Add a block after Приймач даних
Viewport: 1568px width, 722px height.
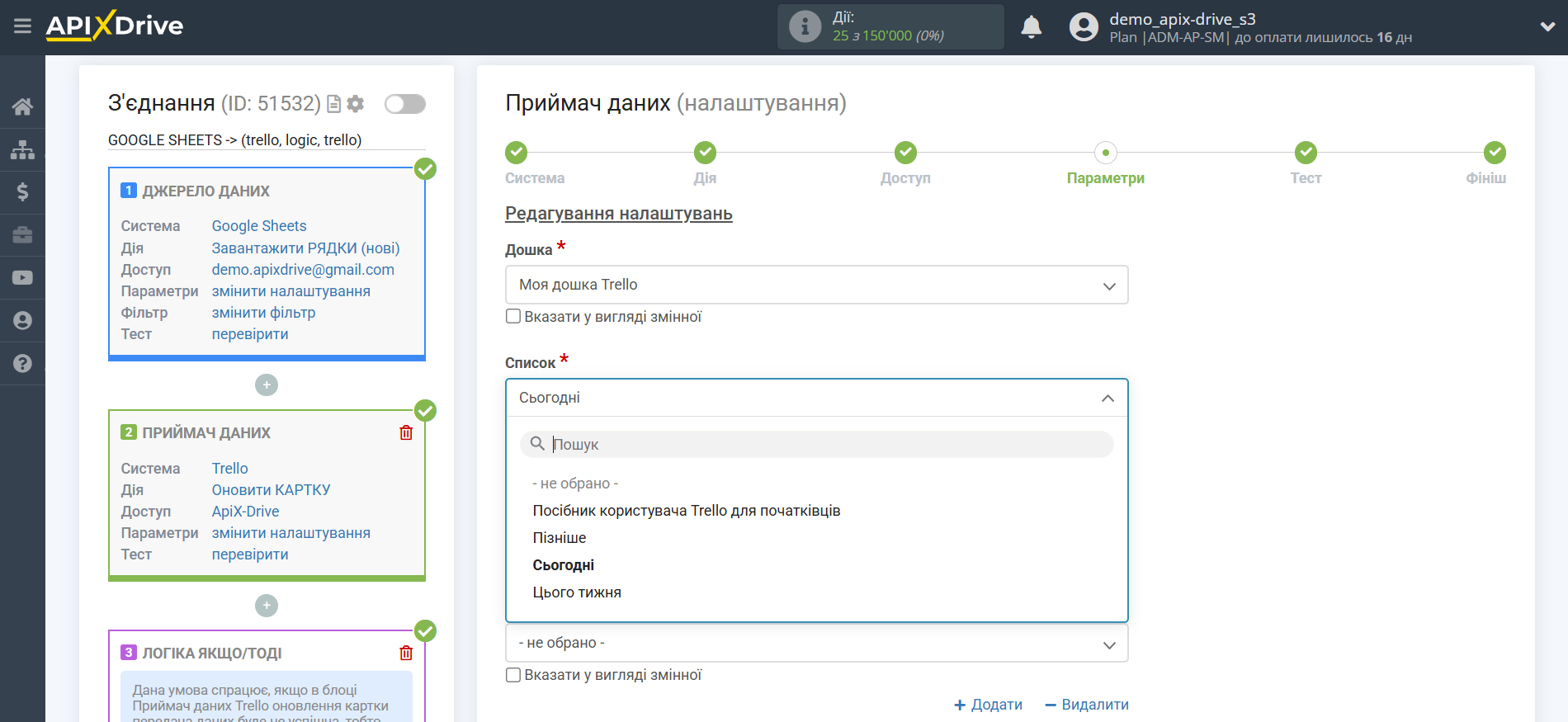pyautogui.click(x=267, y=606)
